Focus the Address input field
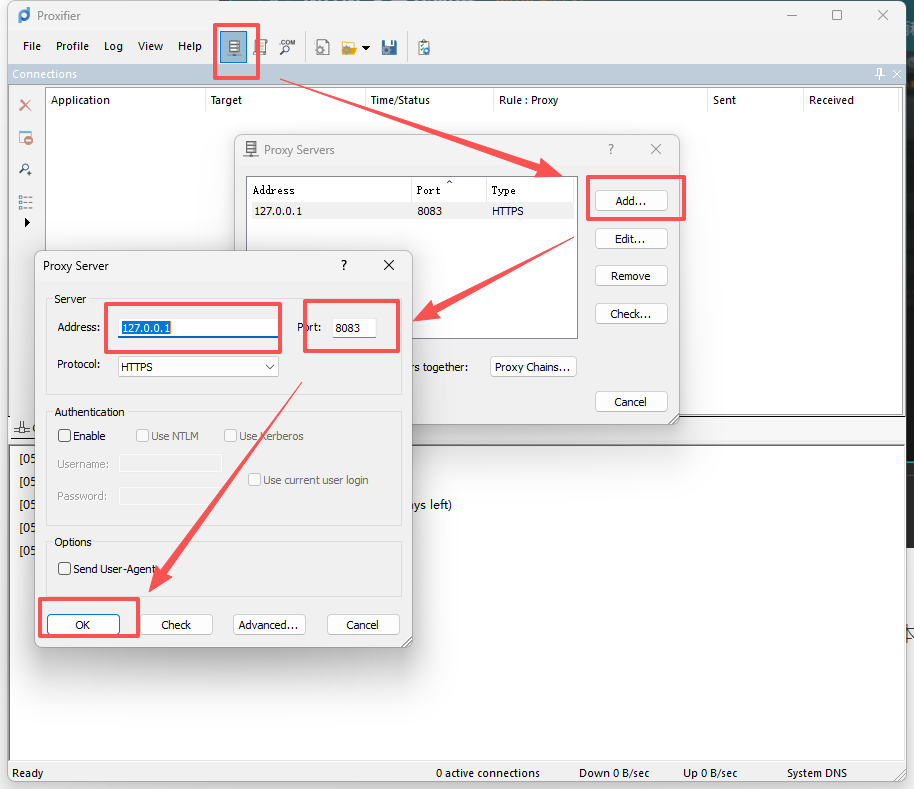The width and height of the screenshot is (914, 789). (198, 327)
